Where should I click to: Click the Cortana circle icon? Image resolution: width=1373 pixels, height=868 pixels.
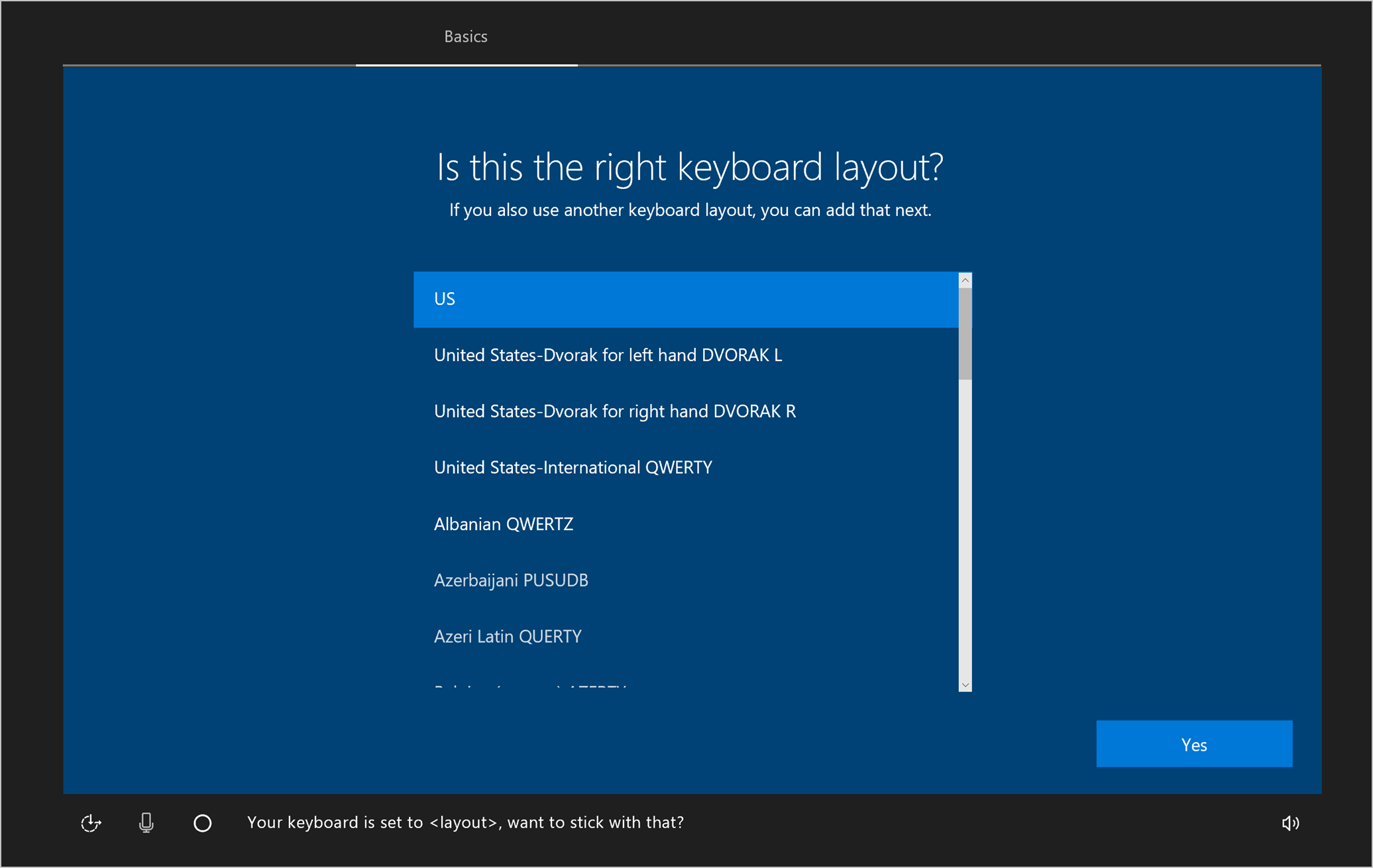(x=202, y=823)
